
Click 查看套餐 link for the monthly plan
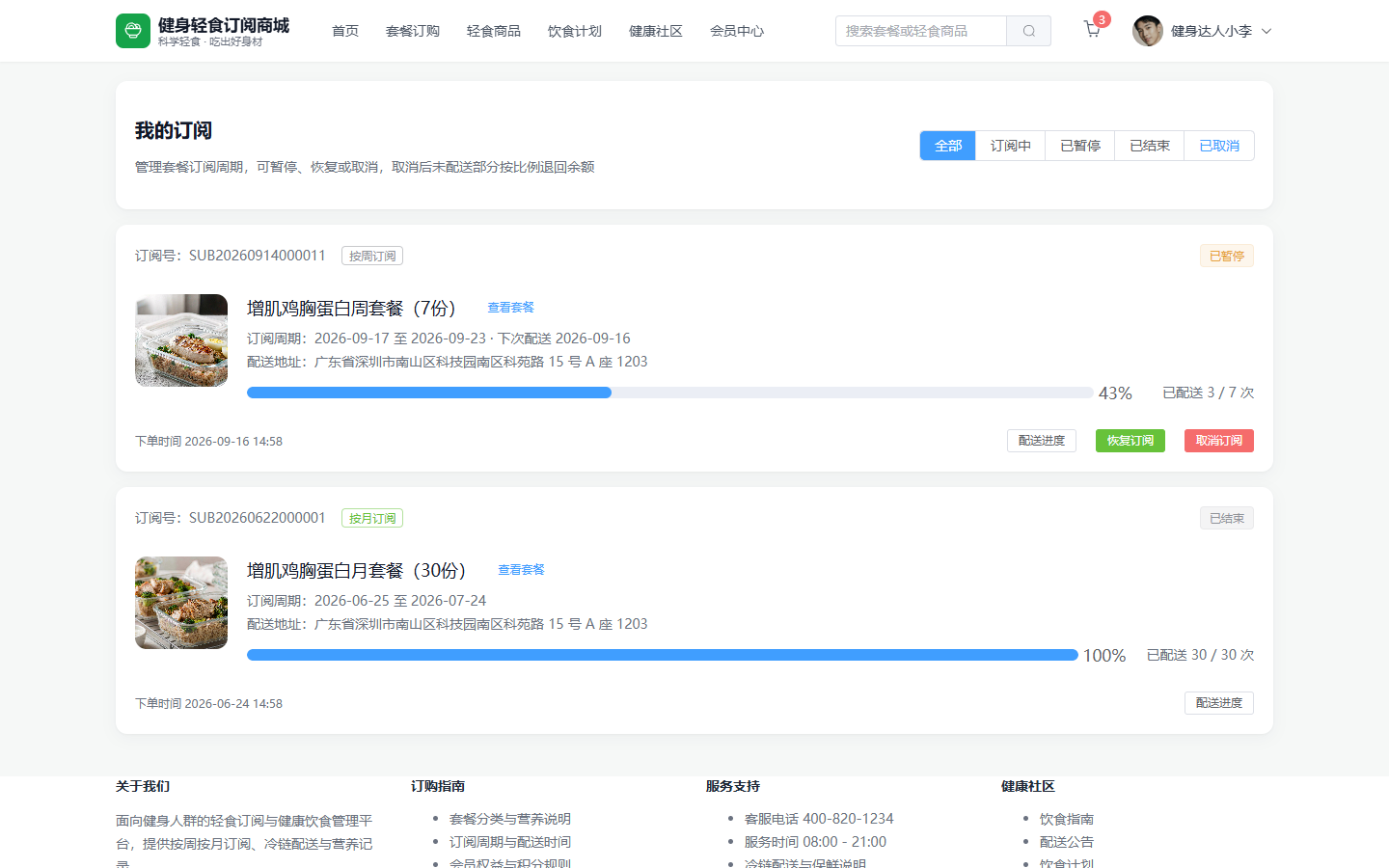coord(521,570)
